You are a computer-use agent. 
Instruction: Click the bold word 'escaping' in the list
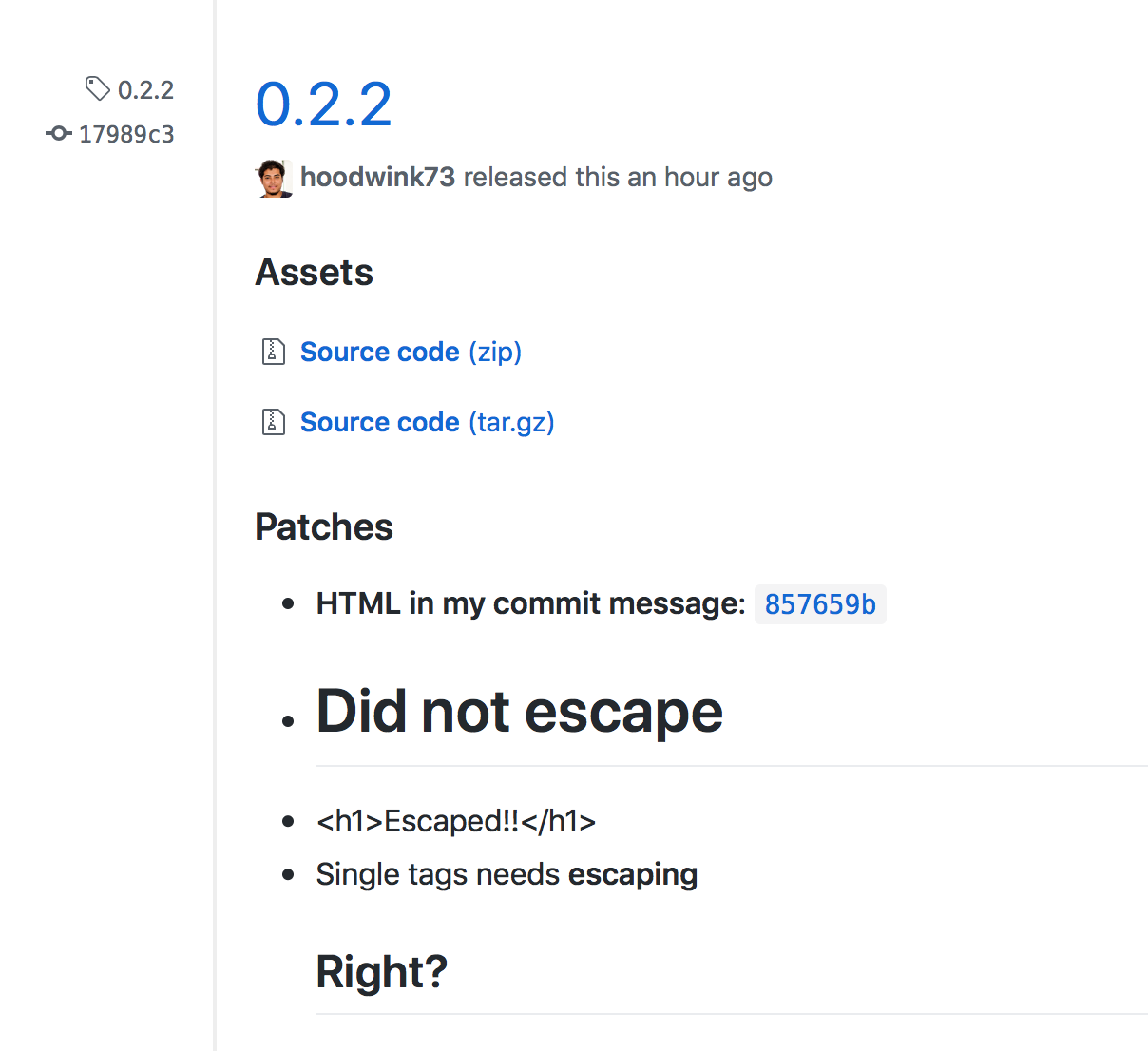coord(632,874)
